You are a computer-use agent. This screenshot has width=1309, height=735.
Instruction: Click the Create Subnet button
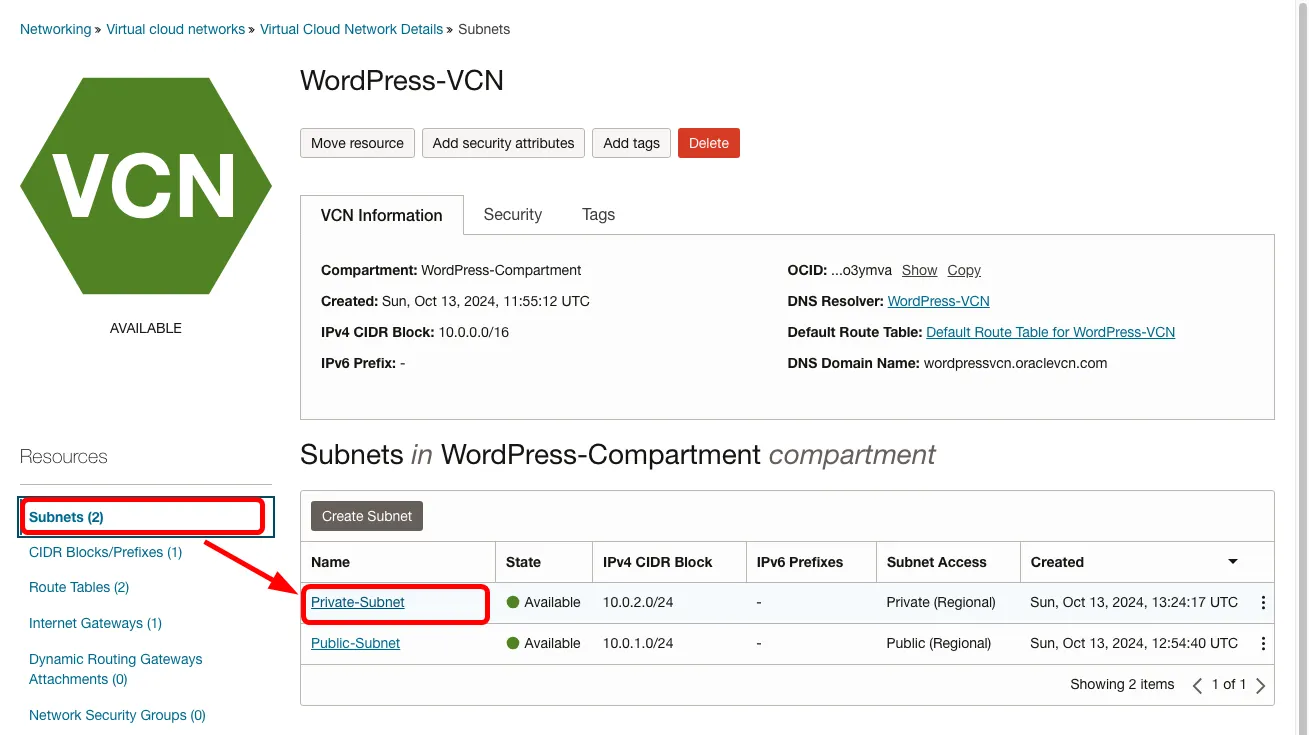coord(367,516)
